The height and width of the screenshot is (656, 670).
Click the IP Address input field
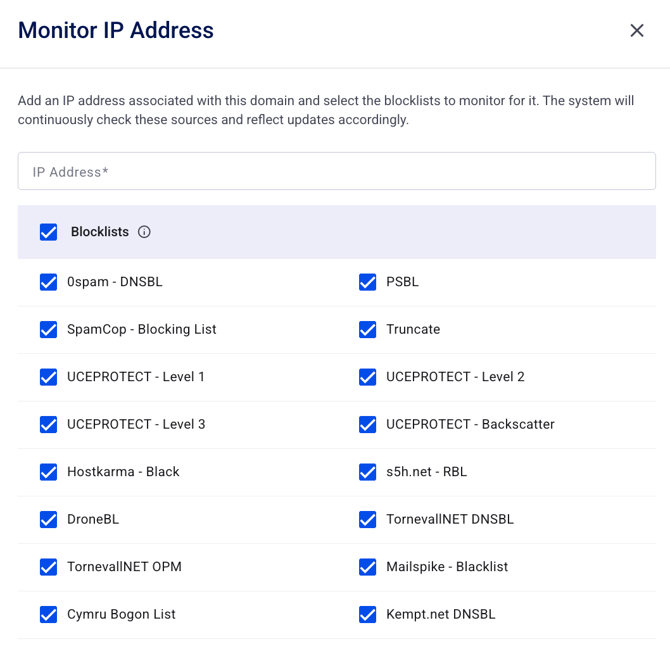tap(336, 171)
